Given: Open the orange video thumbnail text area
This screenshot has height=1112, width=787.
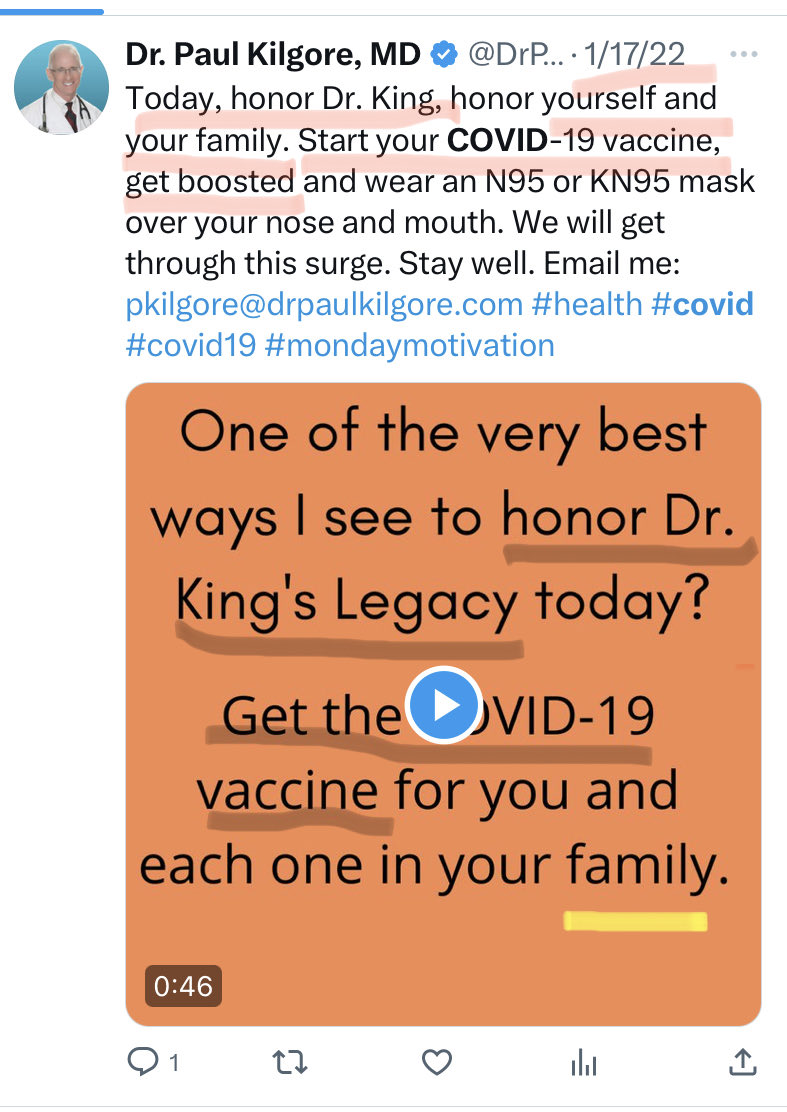Looking at the screenshot, I should [x=443, y=704].
